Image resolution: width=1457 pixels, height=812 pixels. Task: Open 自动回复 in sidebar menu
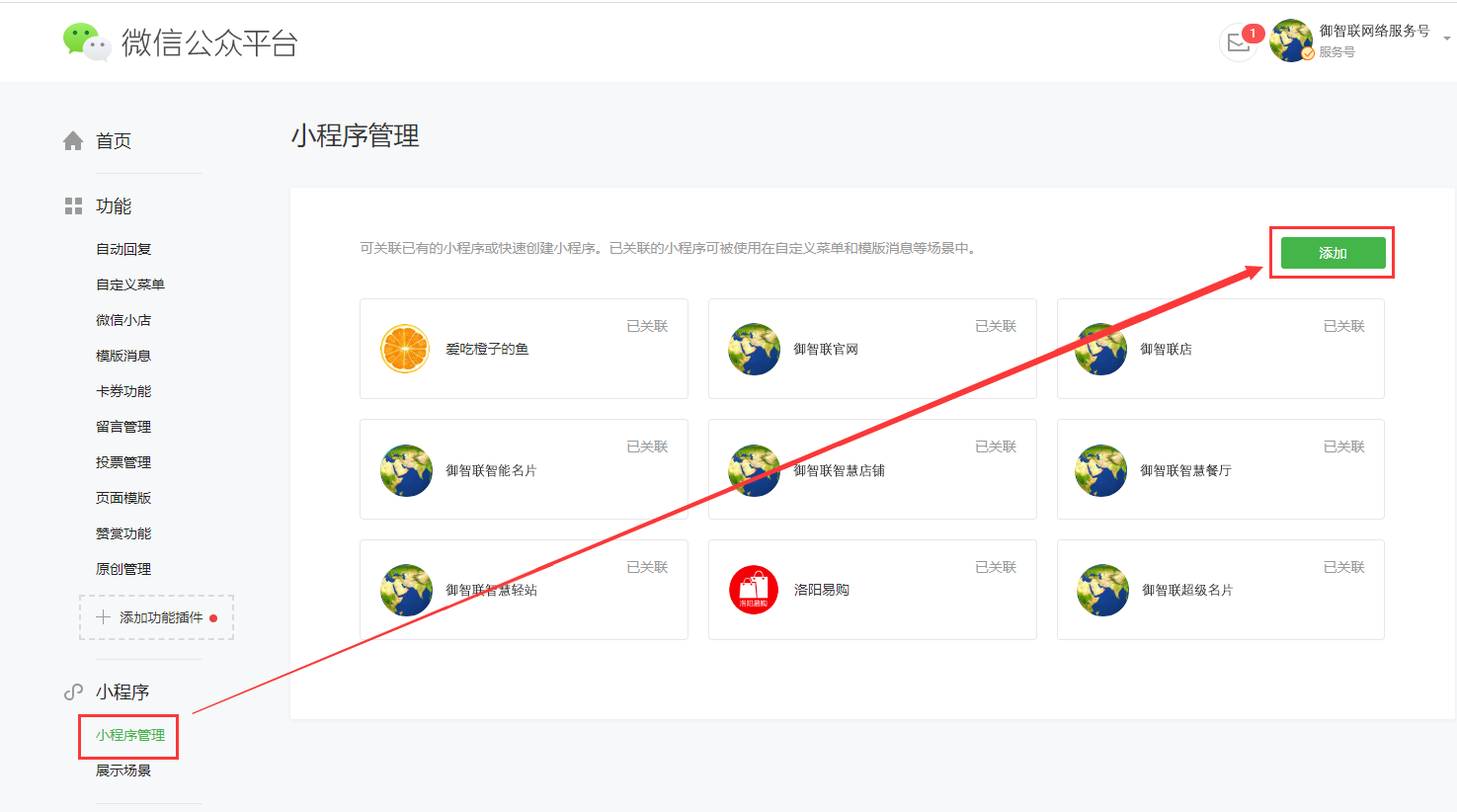point(123,249)
